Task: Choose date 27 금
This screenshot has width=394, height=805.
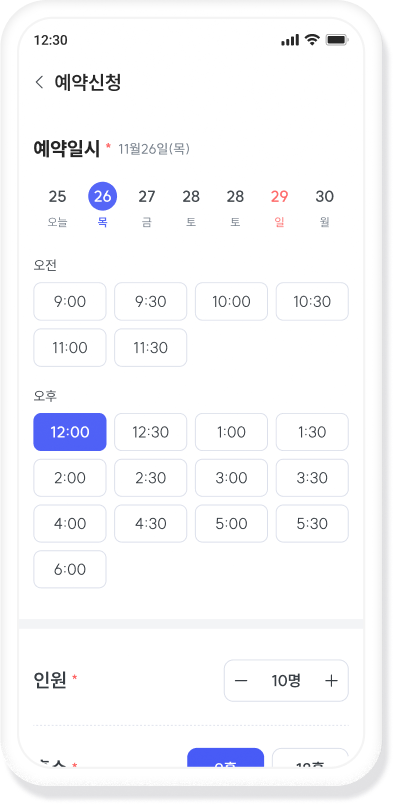Action: click(147, 206)
